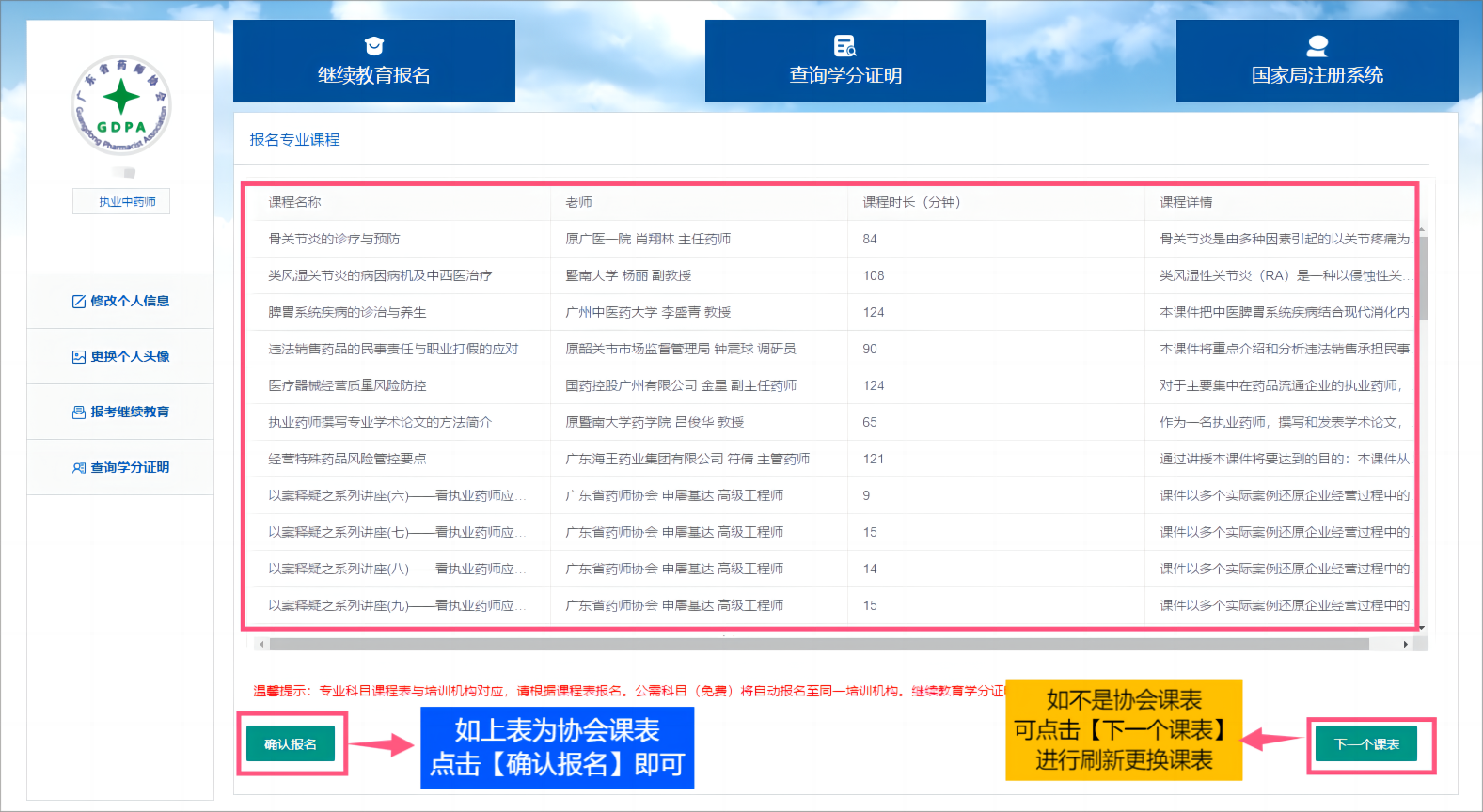Image resolution: width=1483 pixels, height=812 pixels.
Task: Click the picture icon beside 更换个人头像
Action: pyautogui.click(x=79, y=357)
